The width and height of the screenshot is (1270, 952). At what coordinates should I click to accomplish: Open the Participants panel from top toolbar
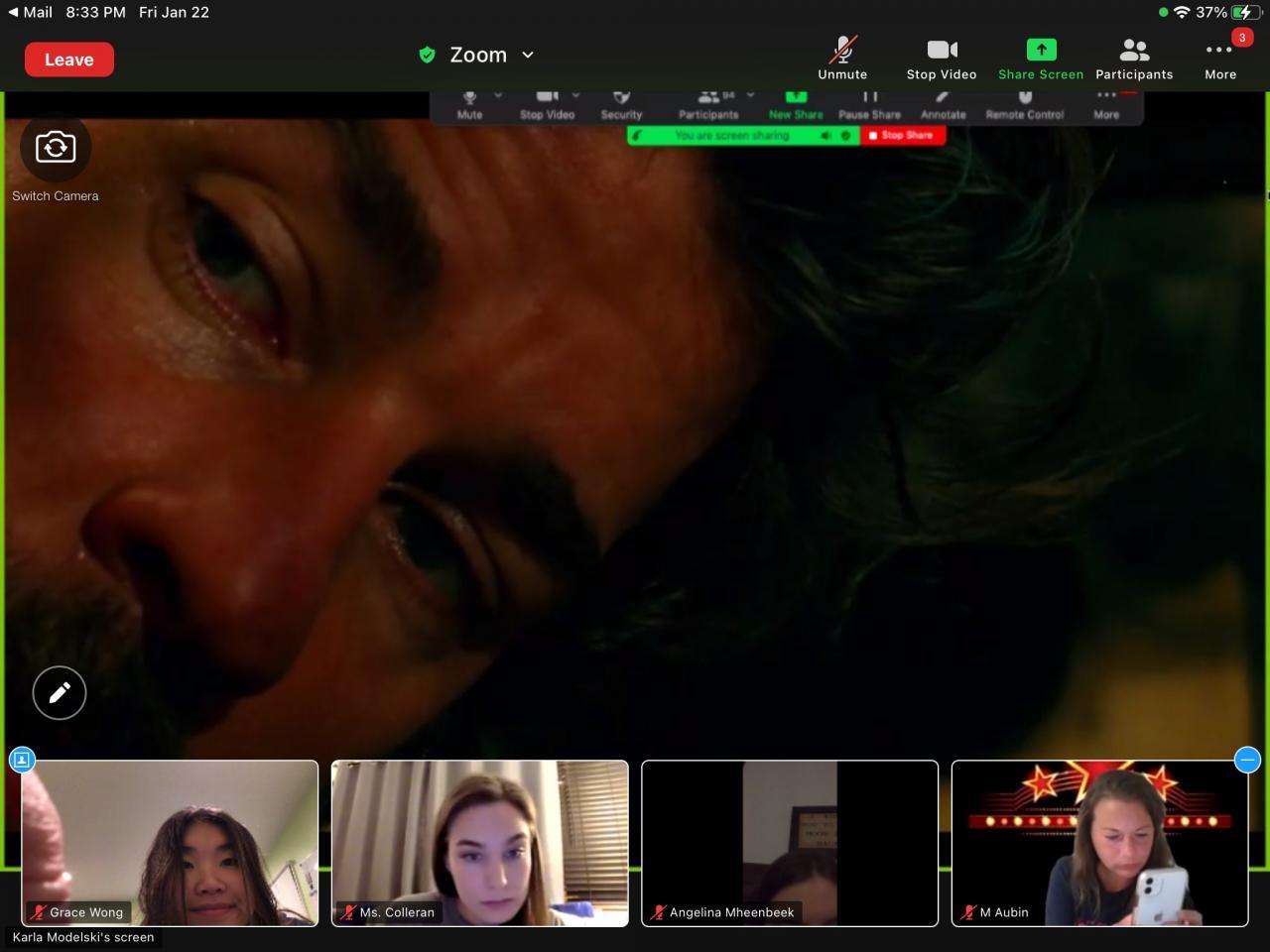1134,59
